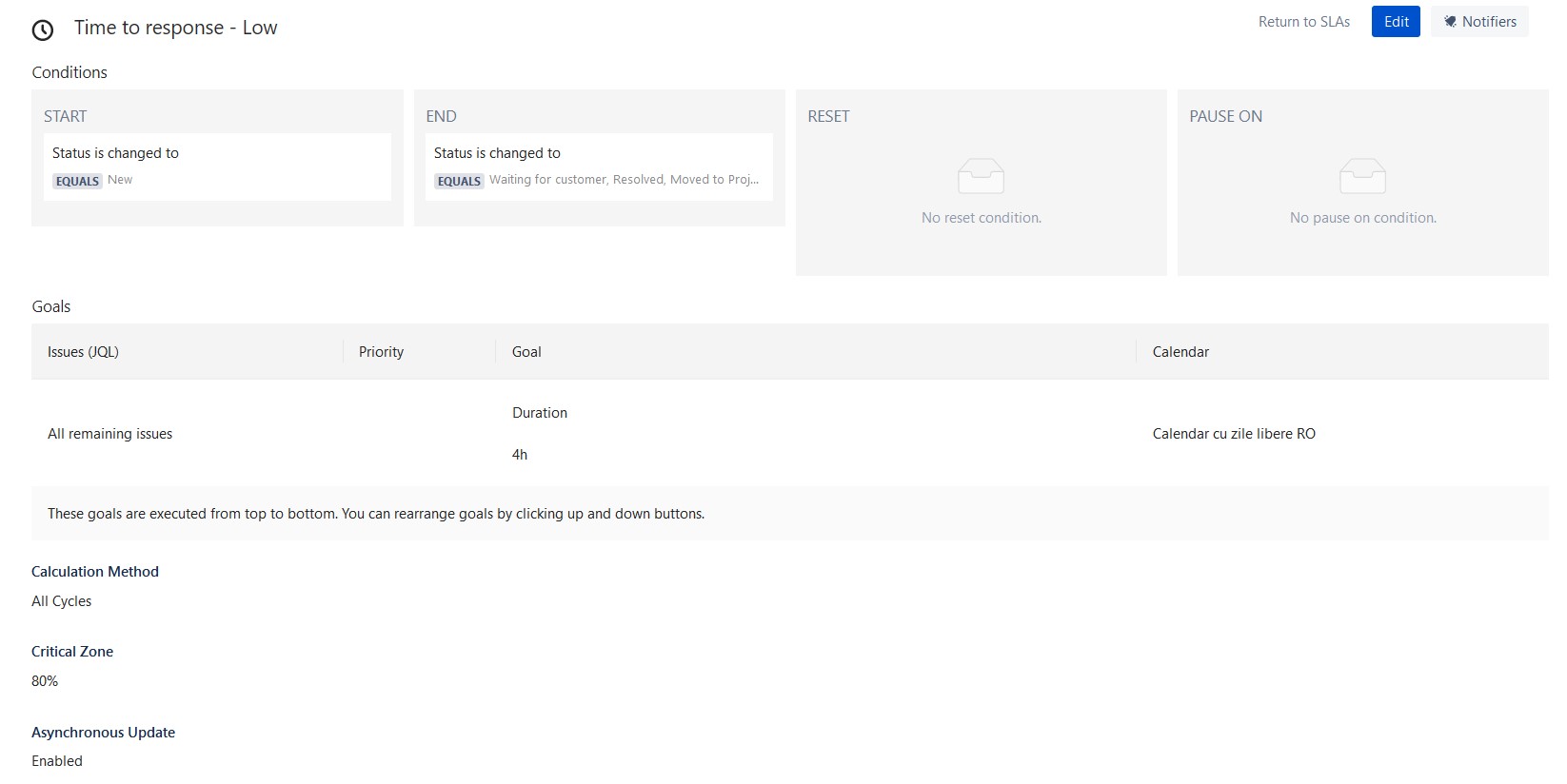Click the clock icon beside the SLA title
Viewport: 1567px width, 784px height.
coord(43,30)
